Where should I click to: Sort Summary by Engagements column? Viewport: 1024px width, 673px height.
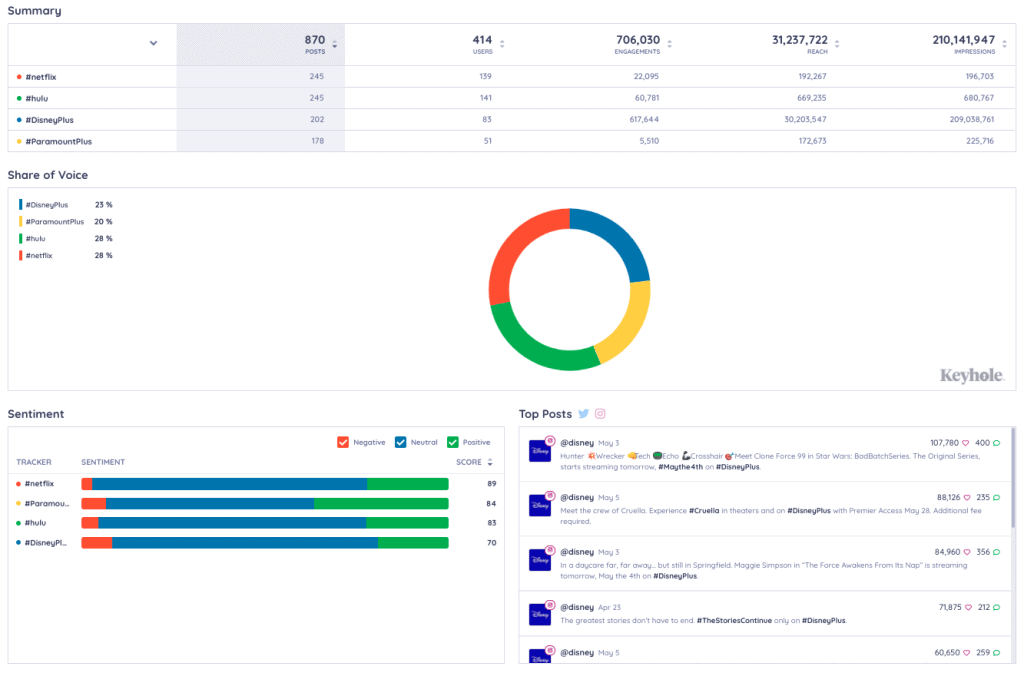(x=669, y=45)
